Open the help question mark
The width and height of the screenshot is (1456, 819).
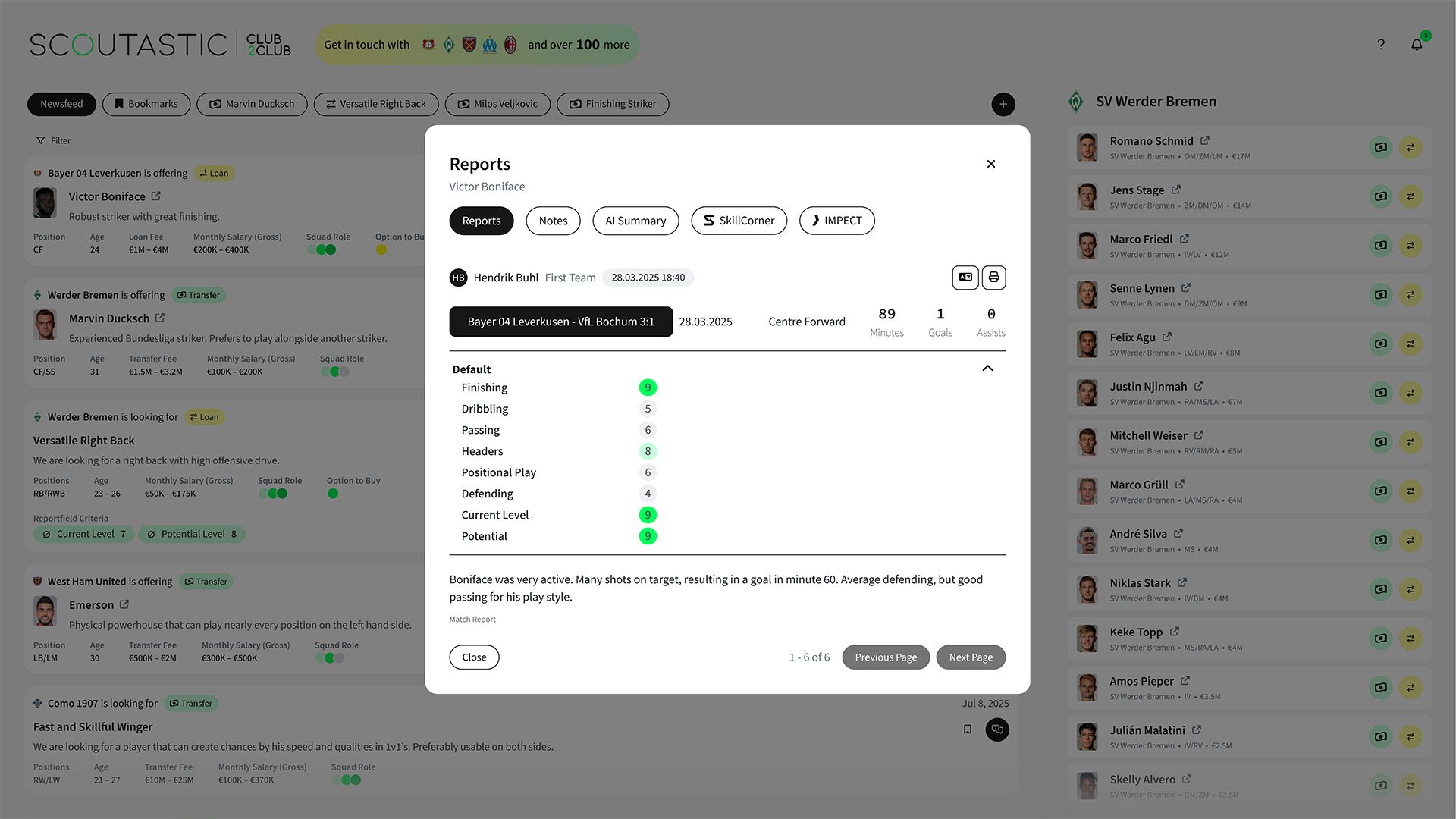(x=1381, y=45)
